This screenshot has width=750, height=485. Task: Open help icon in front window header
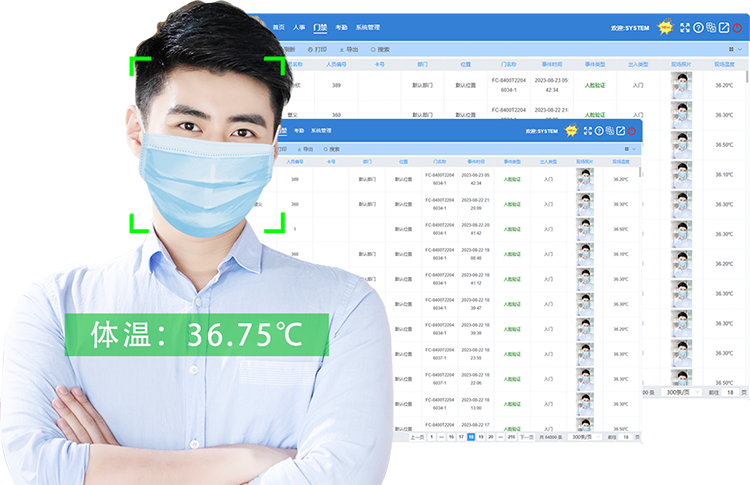pyautogui.click(x=598, y=131)
